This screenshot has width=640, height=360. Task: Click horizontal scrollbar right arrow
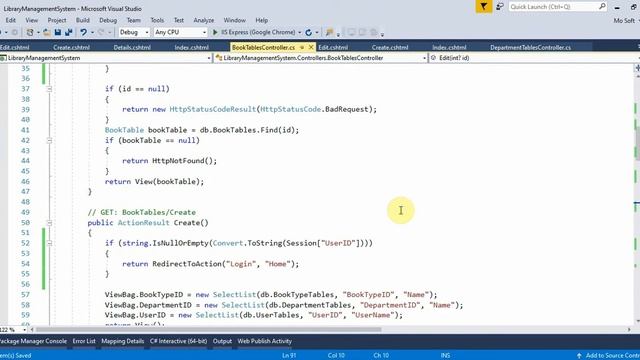[x=629, y=329]
